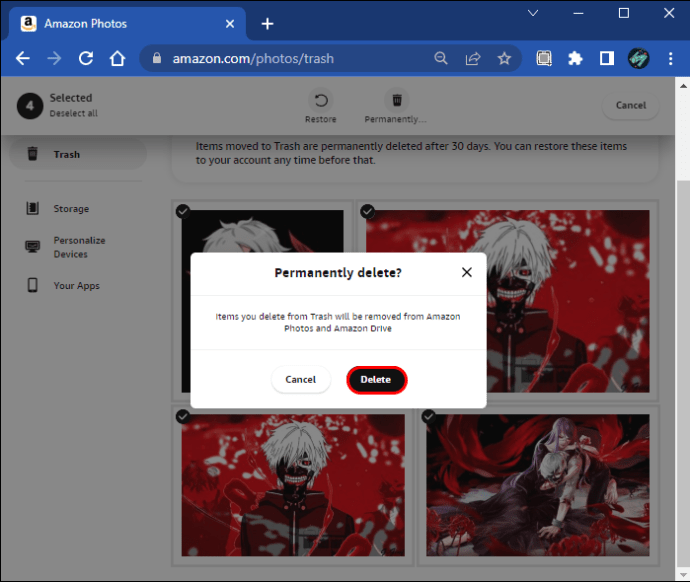
Task: Open the Extensions puzzle icon
Action: (x=575, y=58)
